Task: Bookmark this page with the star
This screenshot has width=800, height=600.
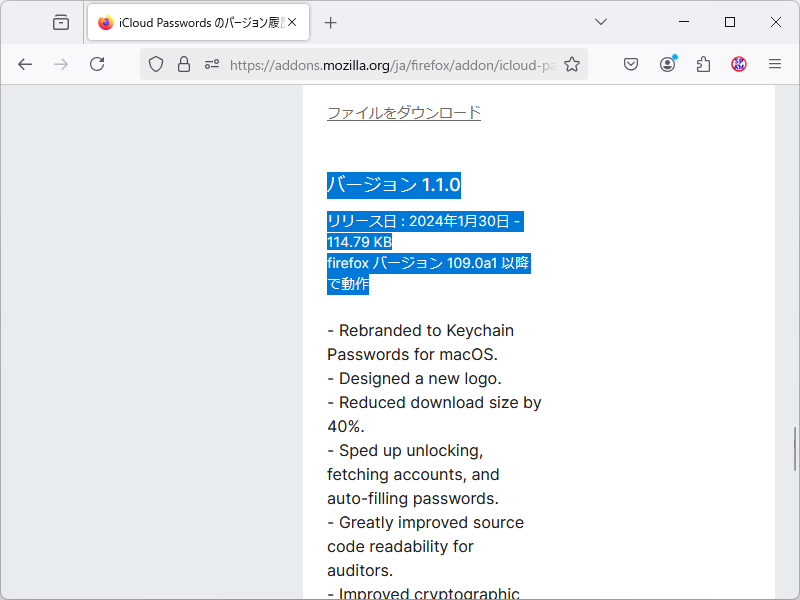Action: [571, 63]
